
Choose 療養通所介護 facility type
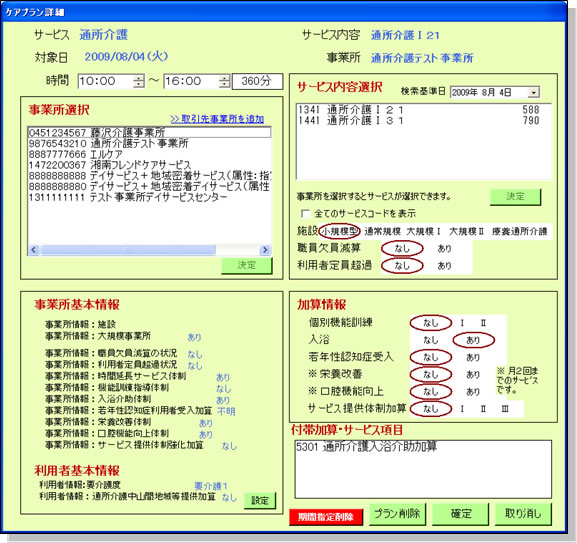pos(520,231)
